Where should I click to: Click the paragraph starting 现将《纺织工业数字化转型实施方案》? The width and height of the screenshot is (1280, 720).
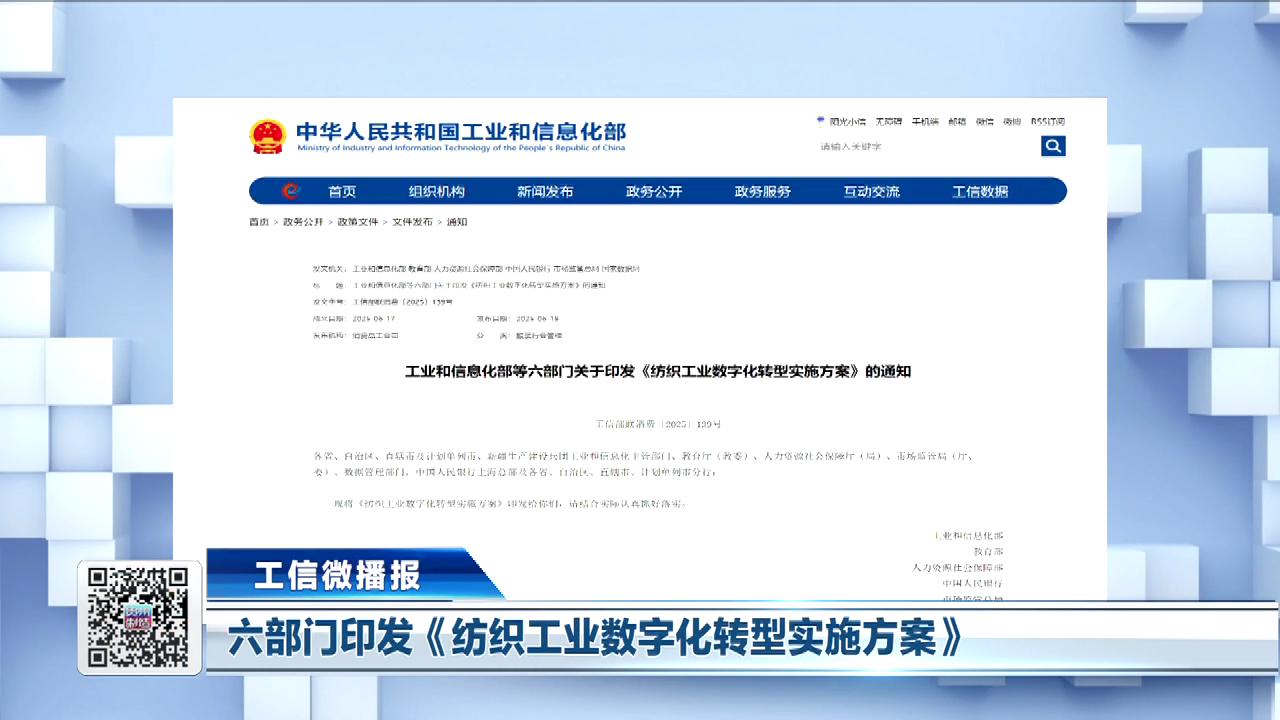(x=510, y=503)
